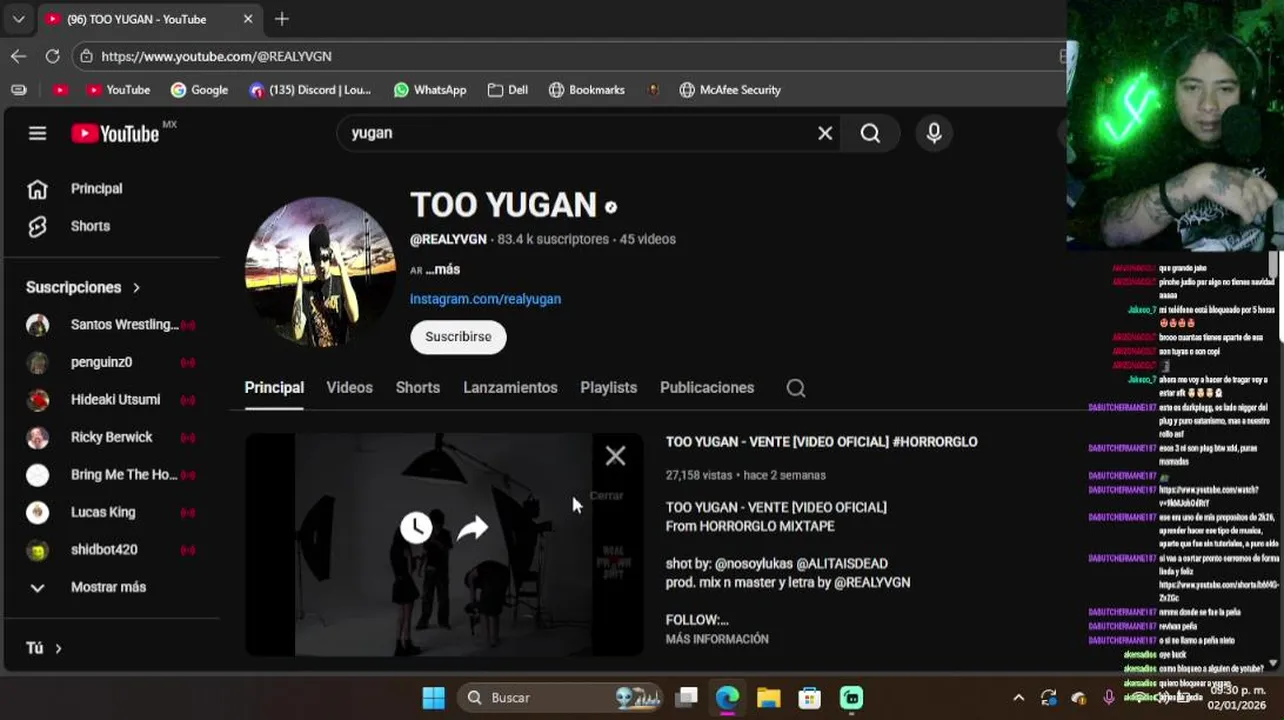Switch to Publicaciones tab
The image size is (1284, 720).
[x=707, y=388]
